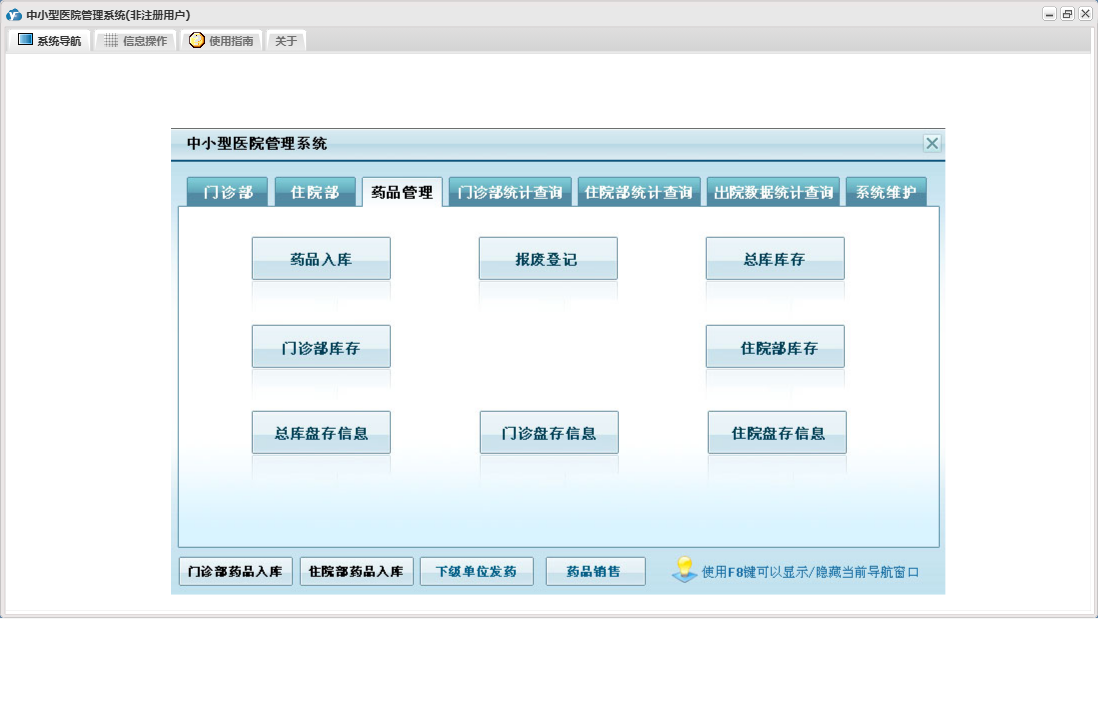Click the 药品入库 button
This screenshot has width=1098, height=716.
pyautogui.click(x=321, y=259)
